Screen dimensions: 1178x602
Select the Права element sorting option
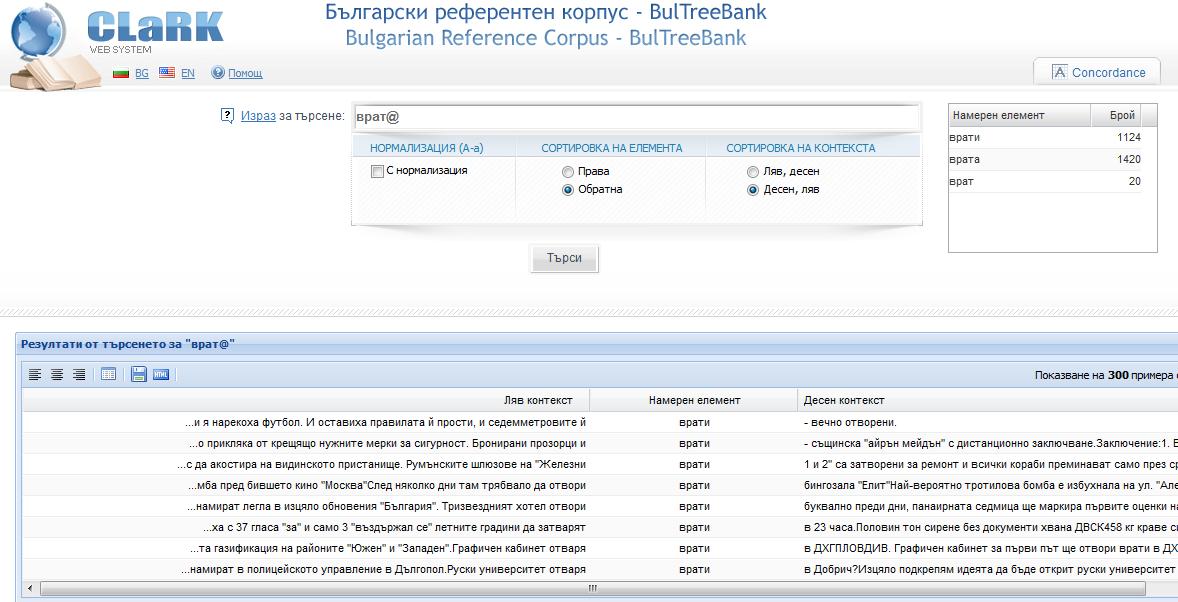tap(568, 172)
